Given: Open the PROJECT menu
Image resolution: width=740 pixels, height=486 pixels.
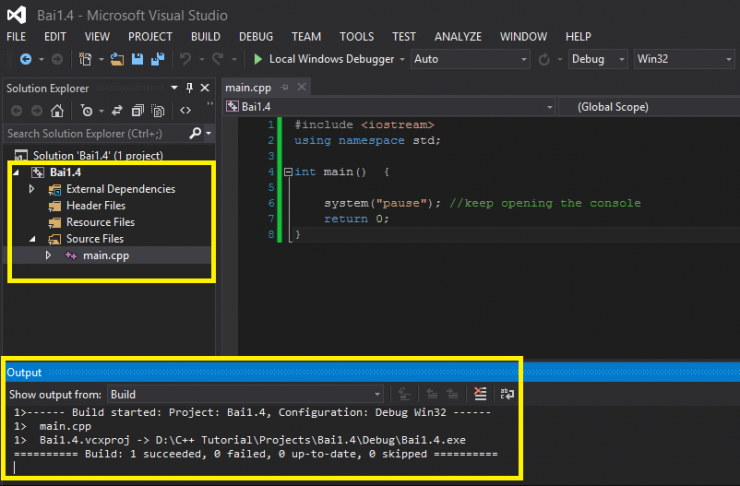Looking at the screenshot, I should [x=150, y=36].
